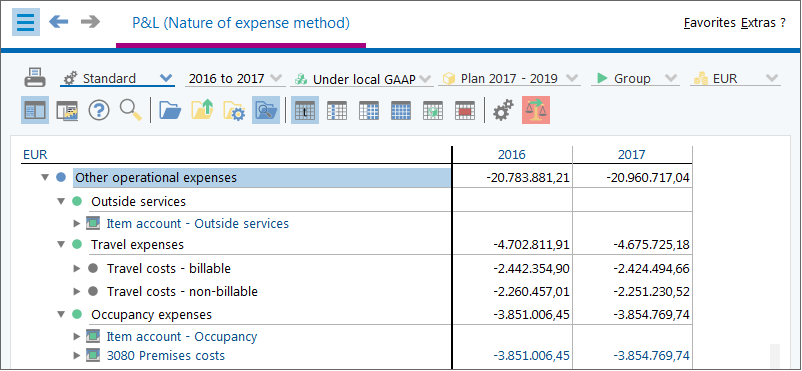Click the printer icon
802x371 pixels.
pyautogui.click(x=35, y=79)
